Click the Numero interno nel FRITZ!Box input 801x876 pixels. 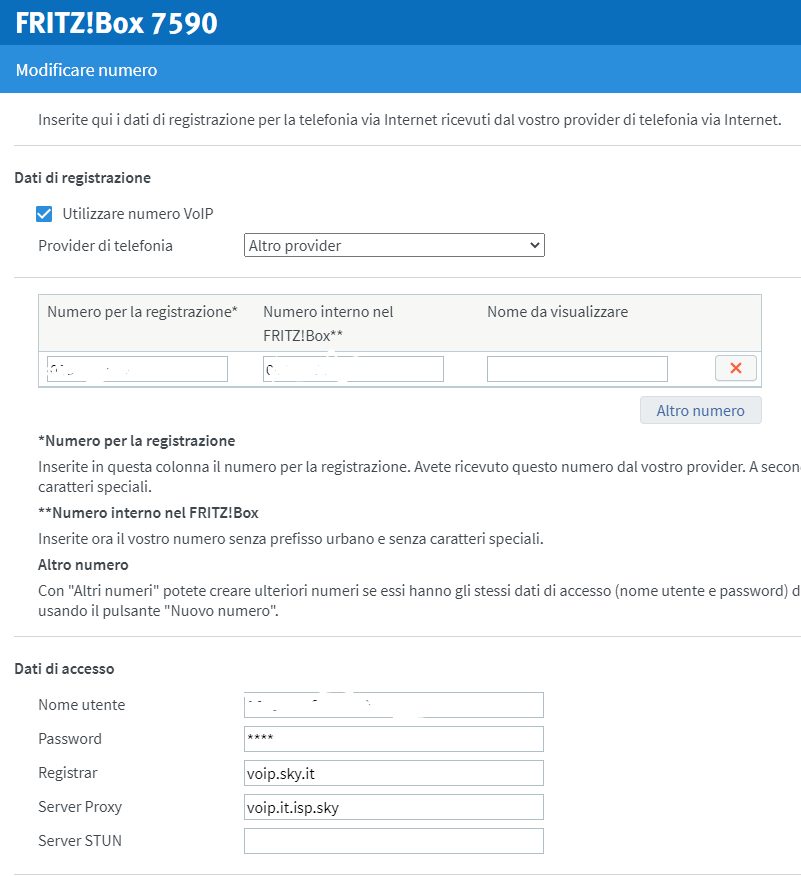click(x=353, y=369)
